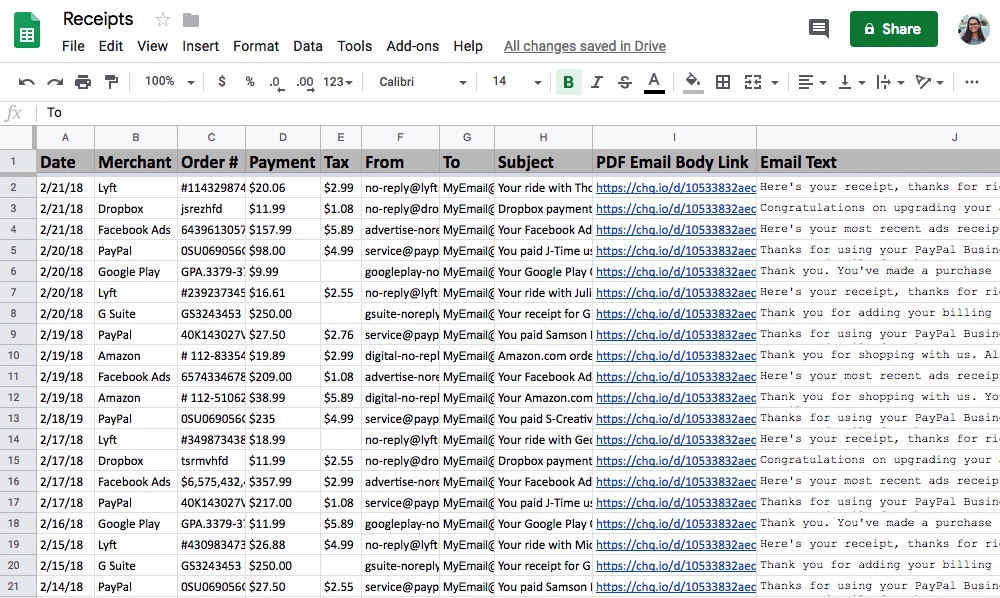1000x598 pixels.
Task: Open the fill color tool
Action: (x=693, y=82)
